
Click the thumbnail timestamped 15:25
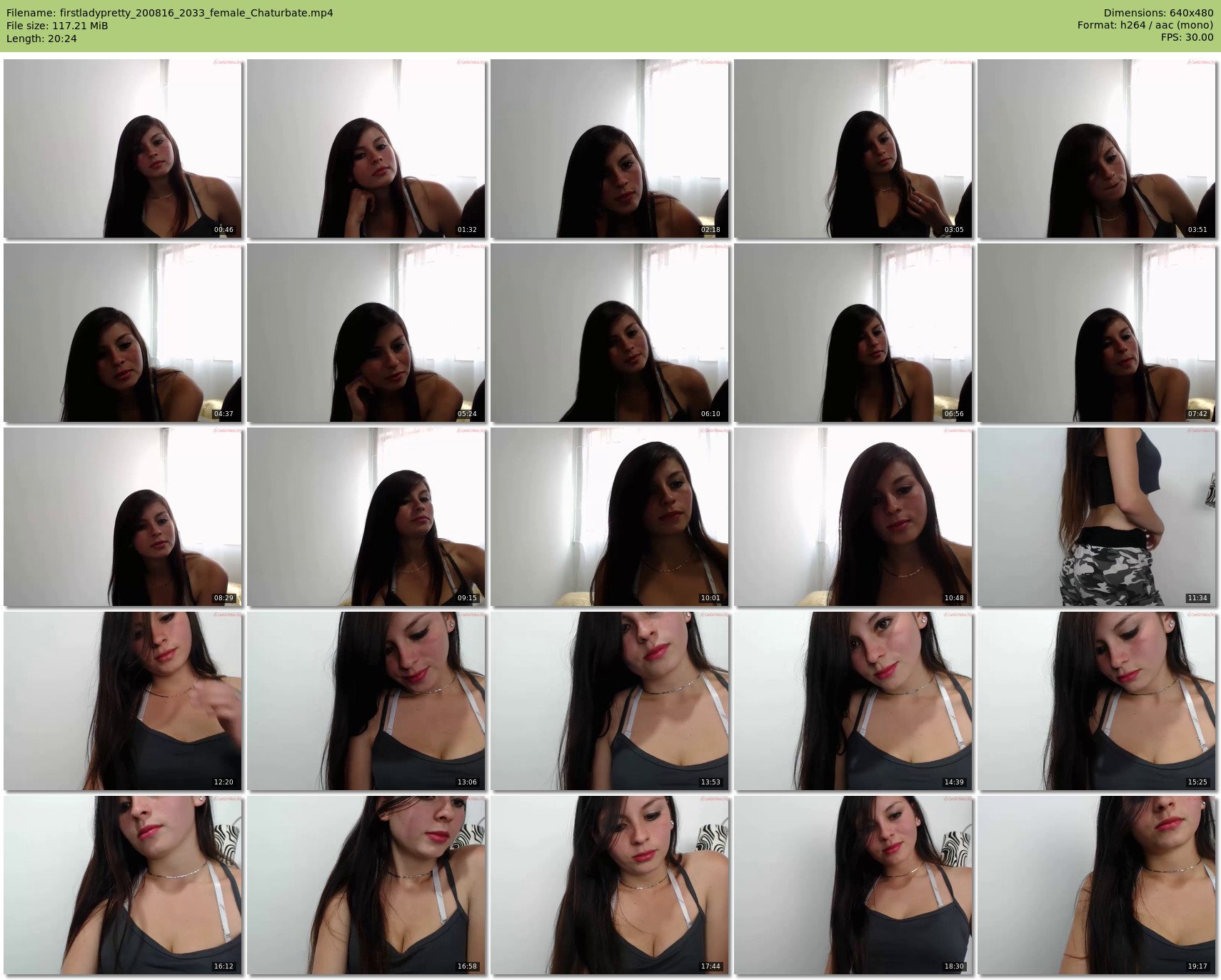1096,701
